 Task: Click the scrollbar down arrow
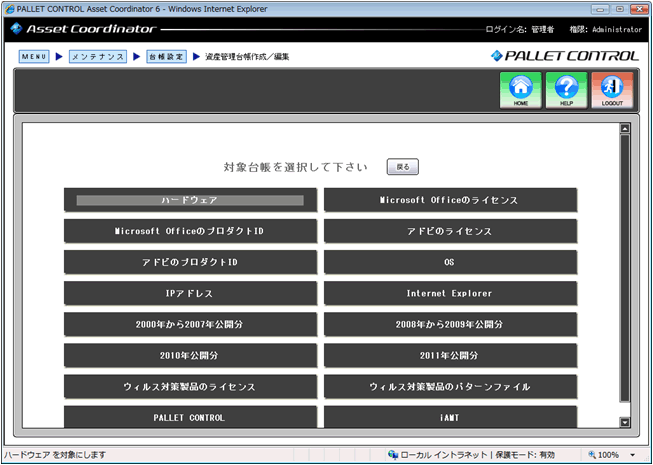[x=625, y=423]
